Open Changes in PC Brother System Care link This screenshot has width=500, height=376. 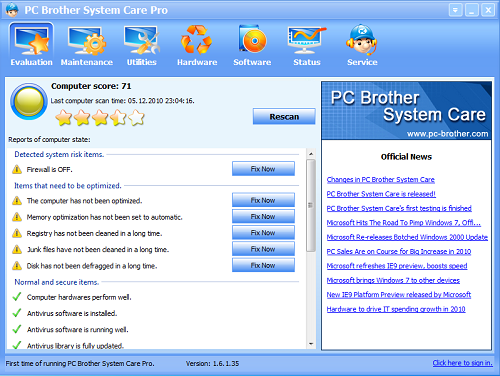[381, 179]
